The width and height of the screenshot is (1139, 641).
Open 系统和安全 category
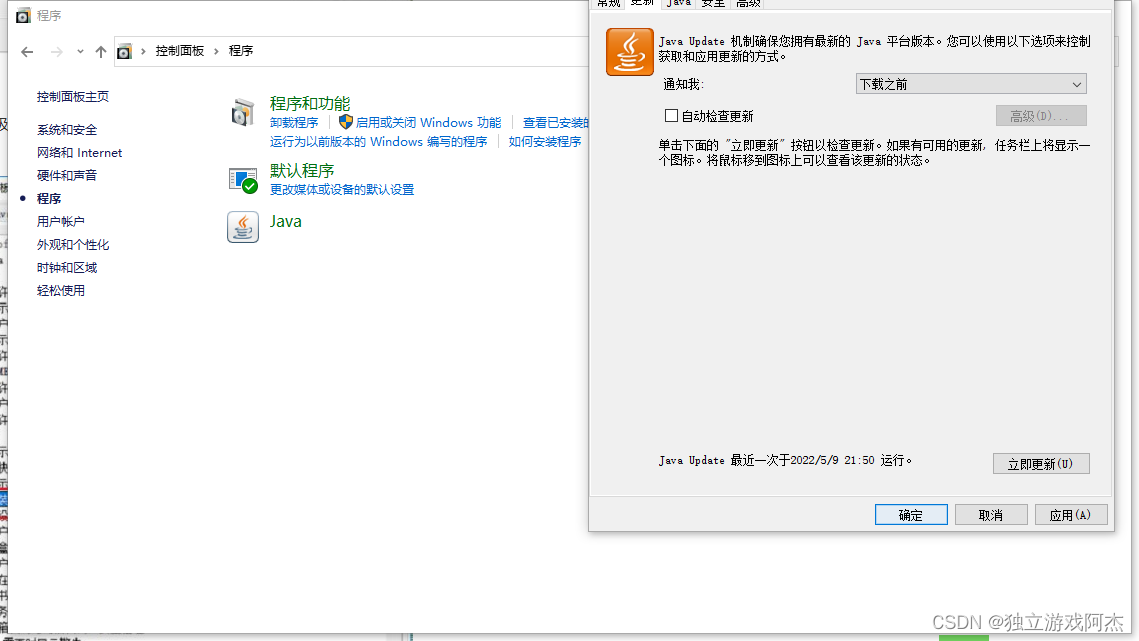click(x=67, y=130)
